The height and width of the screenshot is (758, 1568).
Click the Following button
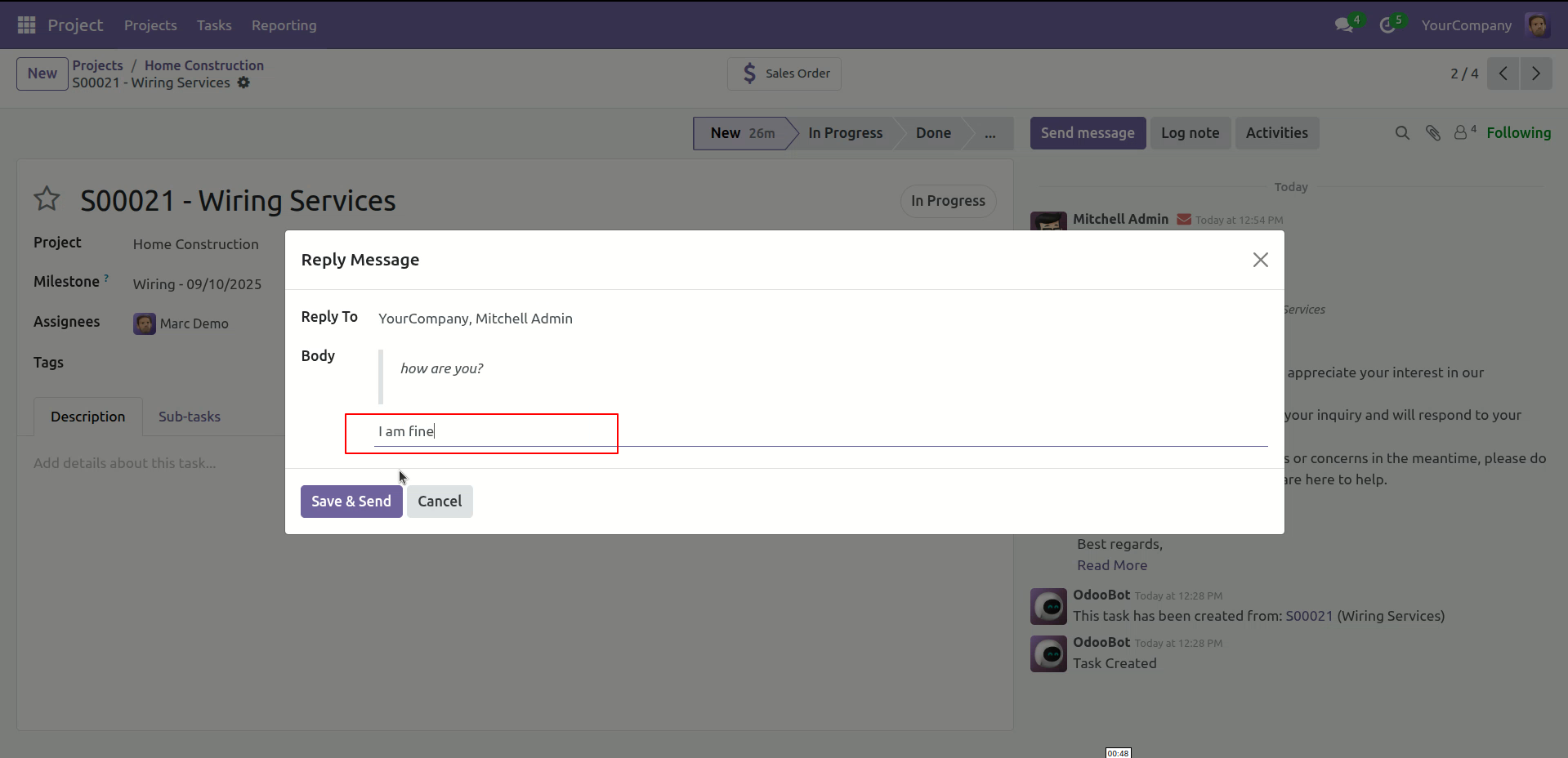point(1519,133)
